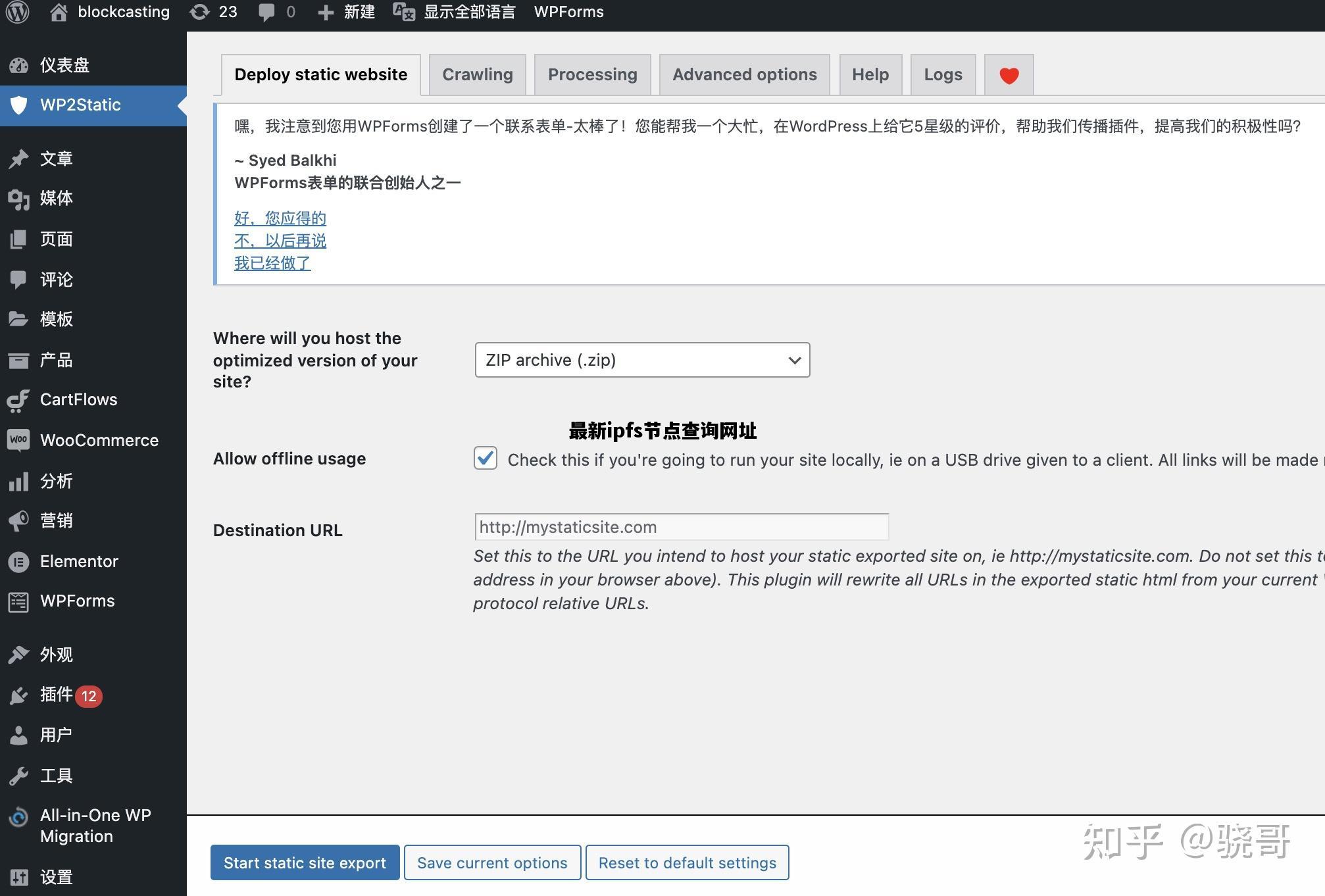Click the 新建 label in admin bar
Screen dimensions: 1325x896
[360, 12]
